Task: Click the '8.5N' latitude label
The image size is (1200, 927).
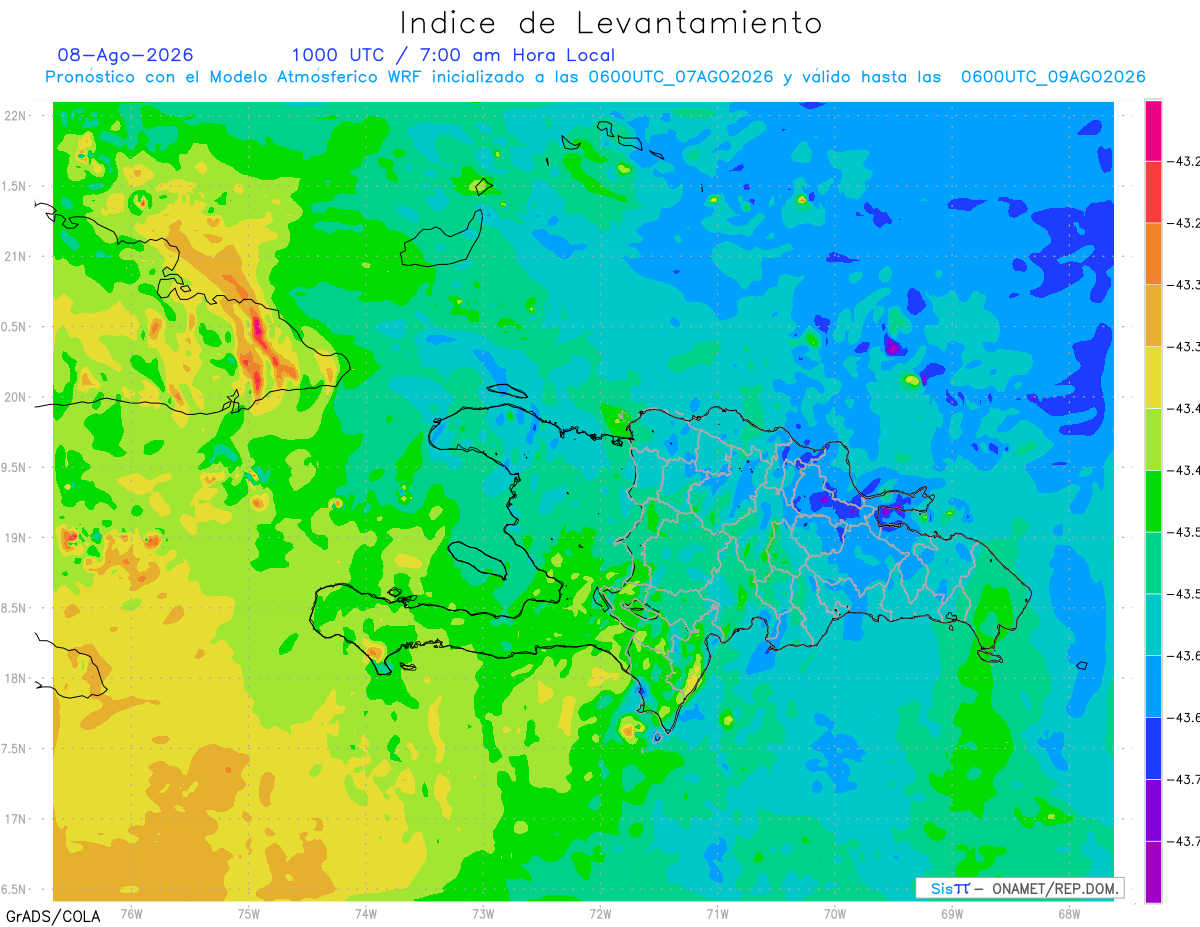Action: [x=15, y=608]
